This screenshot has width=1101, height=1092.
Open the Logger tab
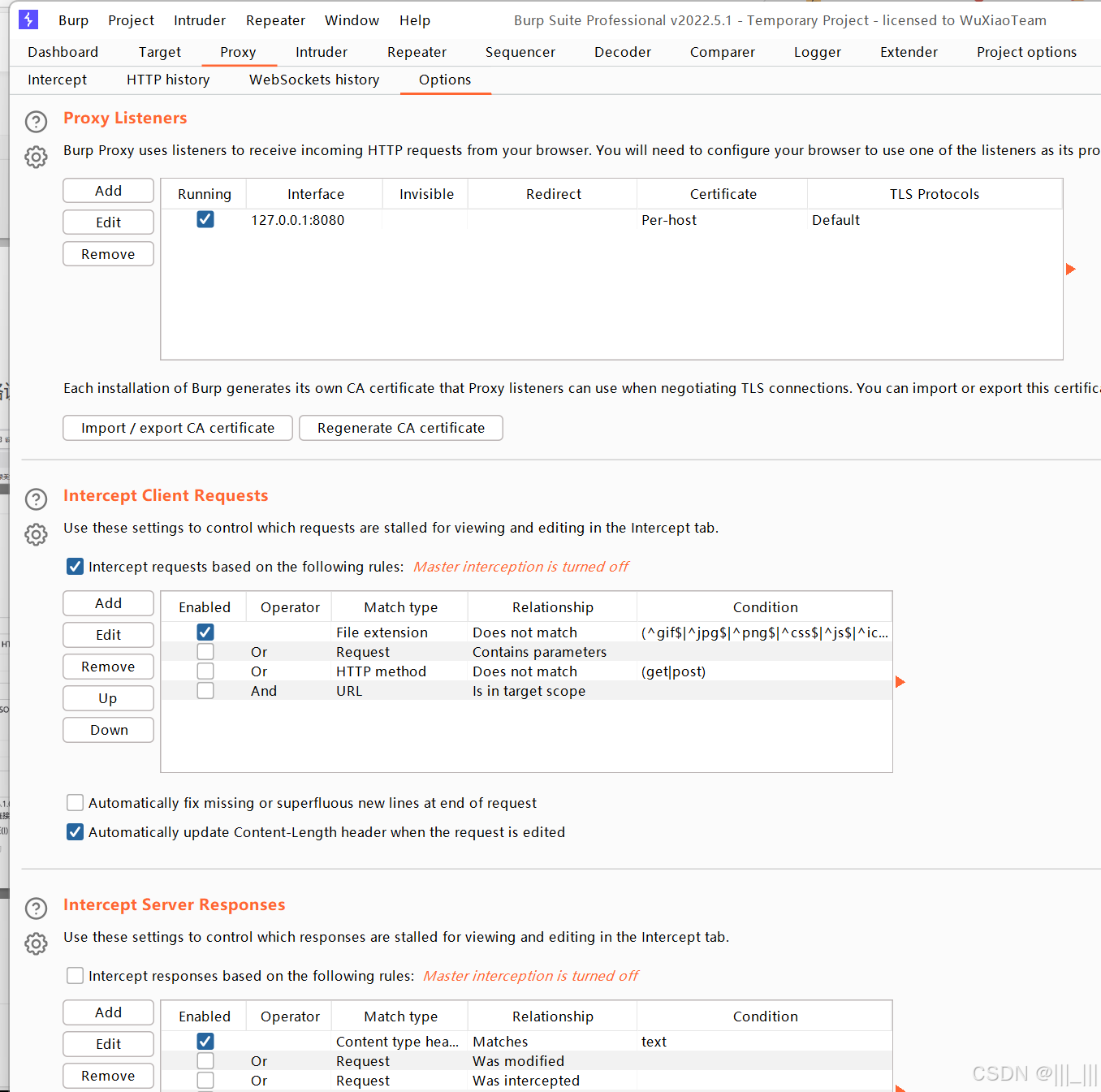click(818, 52)
